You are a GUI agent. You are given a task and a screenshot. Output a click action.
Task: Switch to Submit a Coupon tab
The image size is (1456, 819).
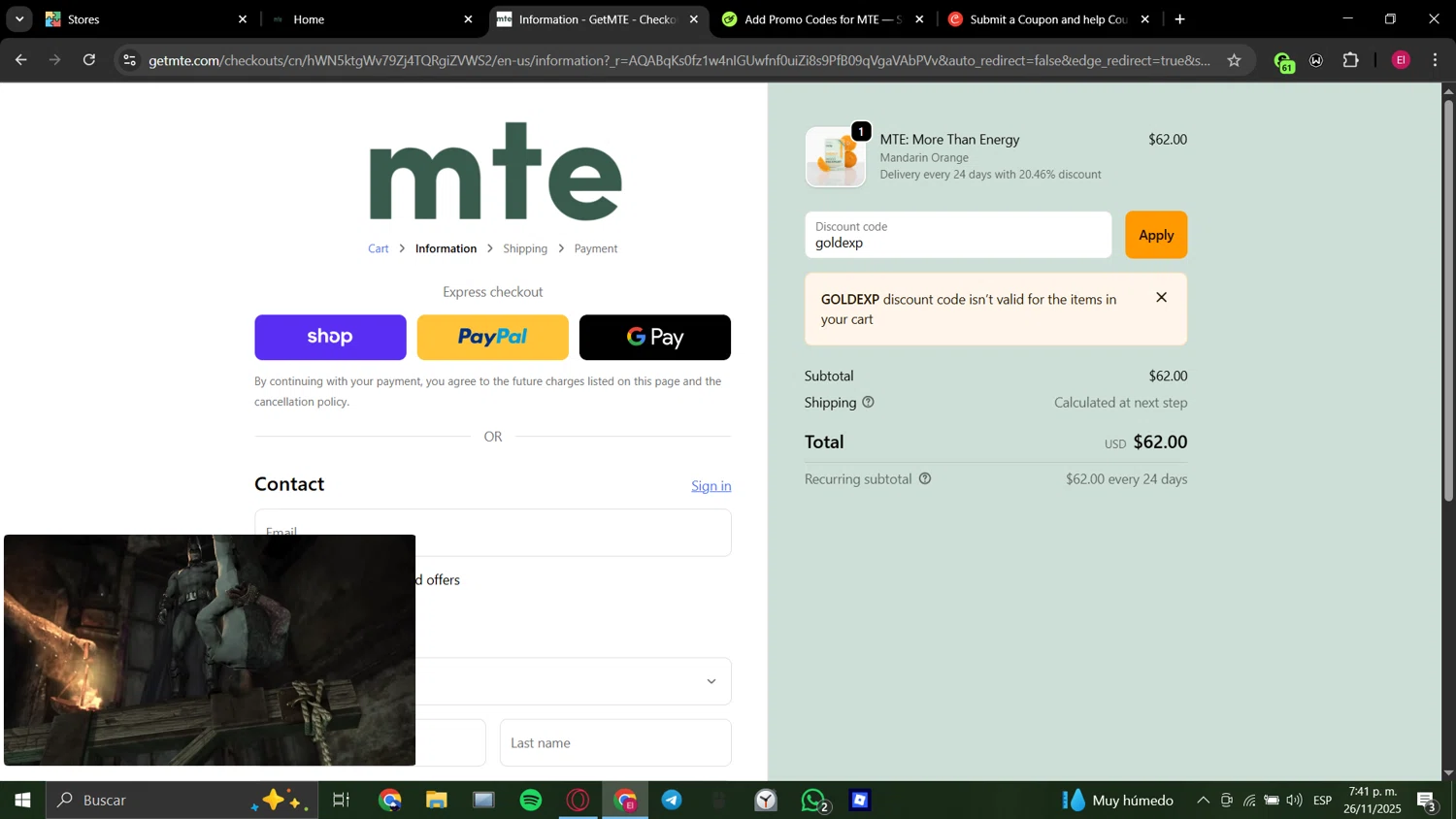pyautogui.click(x=1048, y=18)
